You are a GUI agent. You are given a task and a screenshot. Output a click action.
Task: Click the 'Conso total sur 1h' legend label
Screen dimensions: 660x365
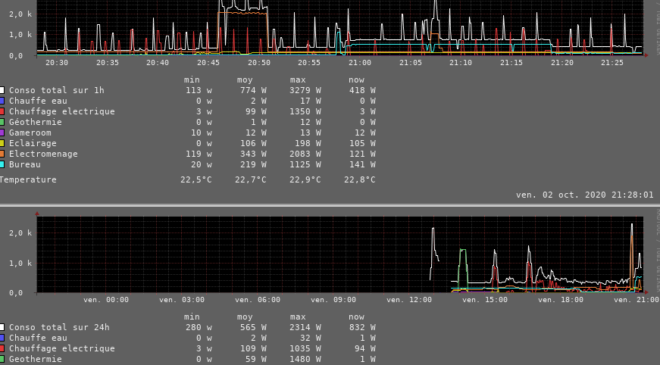pos(56,90)
